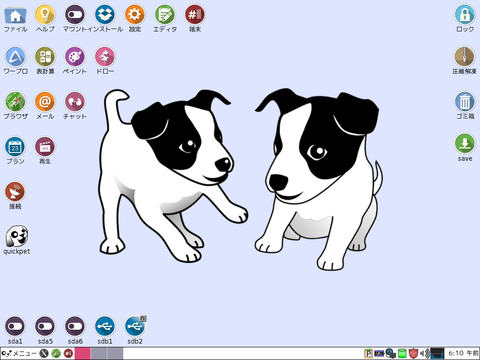Switch to the third grey desktop pager

pos(115,353)
